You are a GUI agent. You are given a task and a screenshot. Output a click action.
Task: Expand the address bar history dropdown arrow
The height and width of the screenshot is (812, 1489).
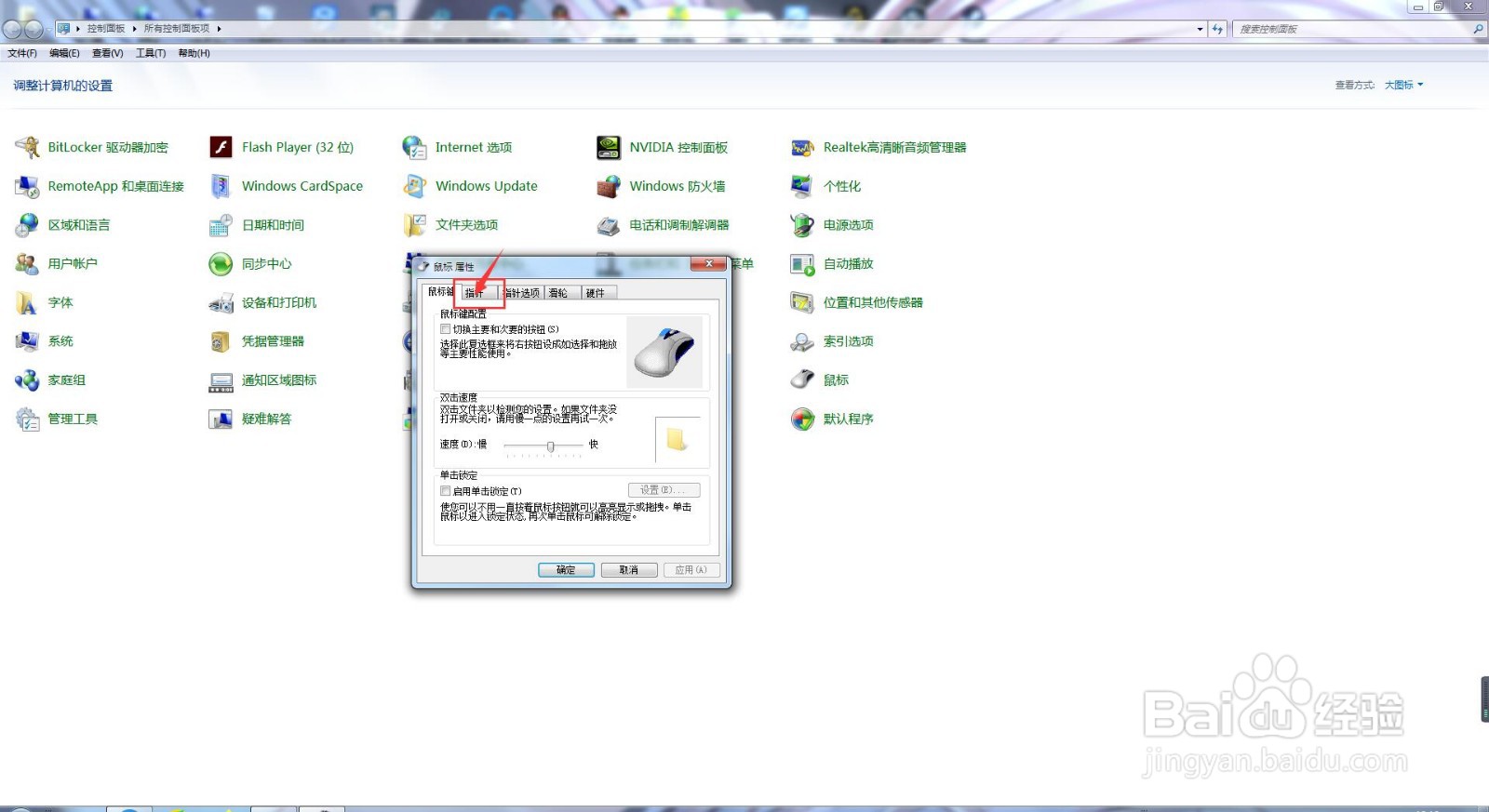(x=1200, y=29)
